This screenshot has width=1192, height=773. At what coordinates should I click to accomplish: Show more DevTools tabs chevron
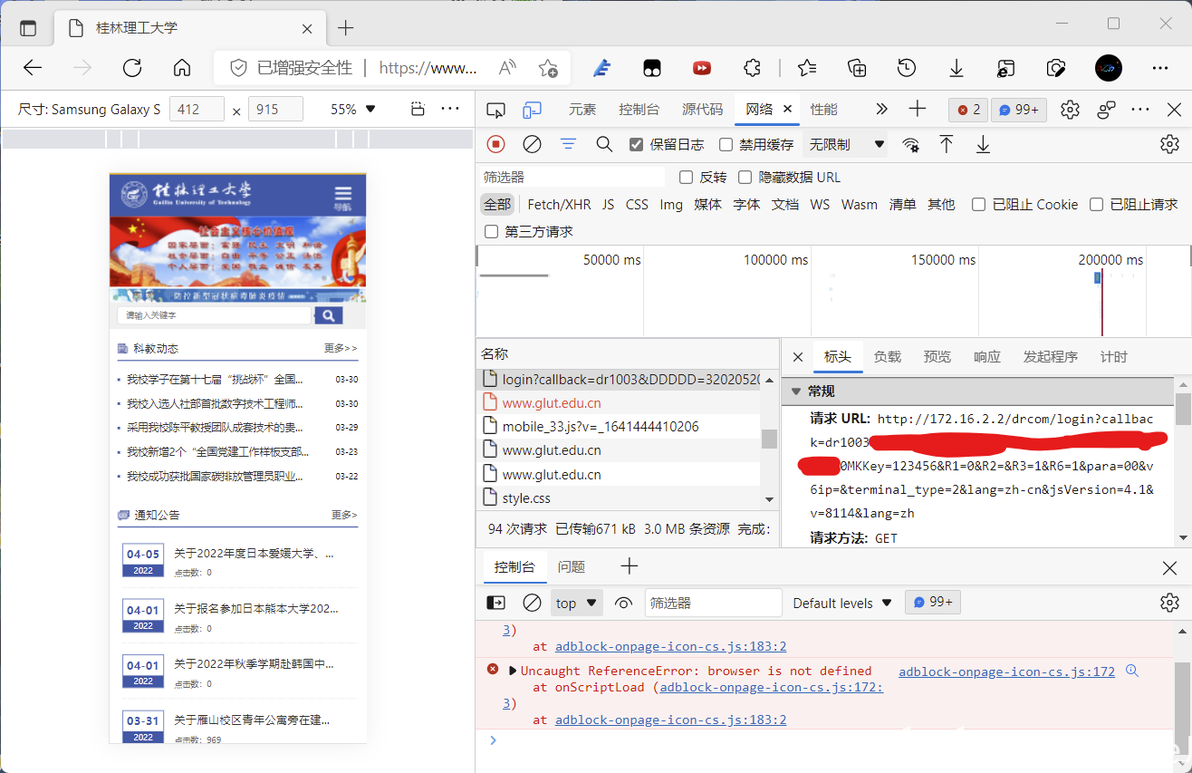click(881, 109)
